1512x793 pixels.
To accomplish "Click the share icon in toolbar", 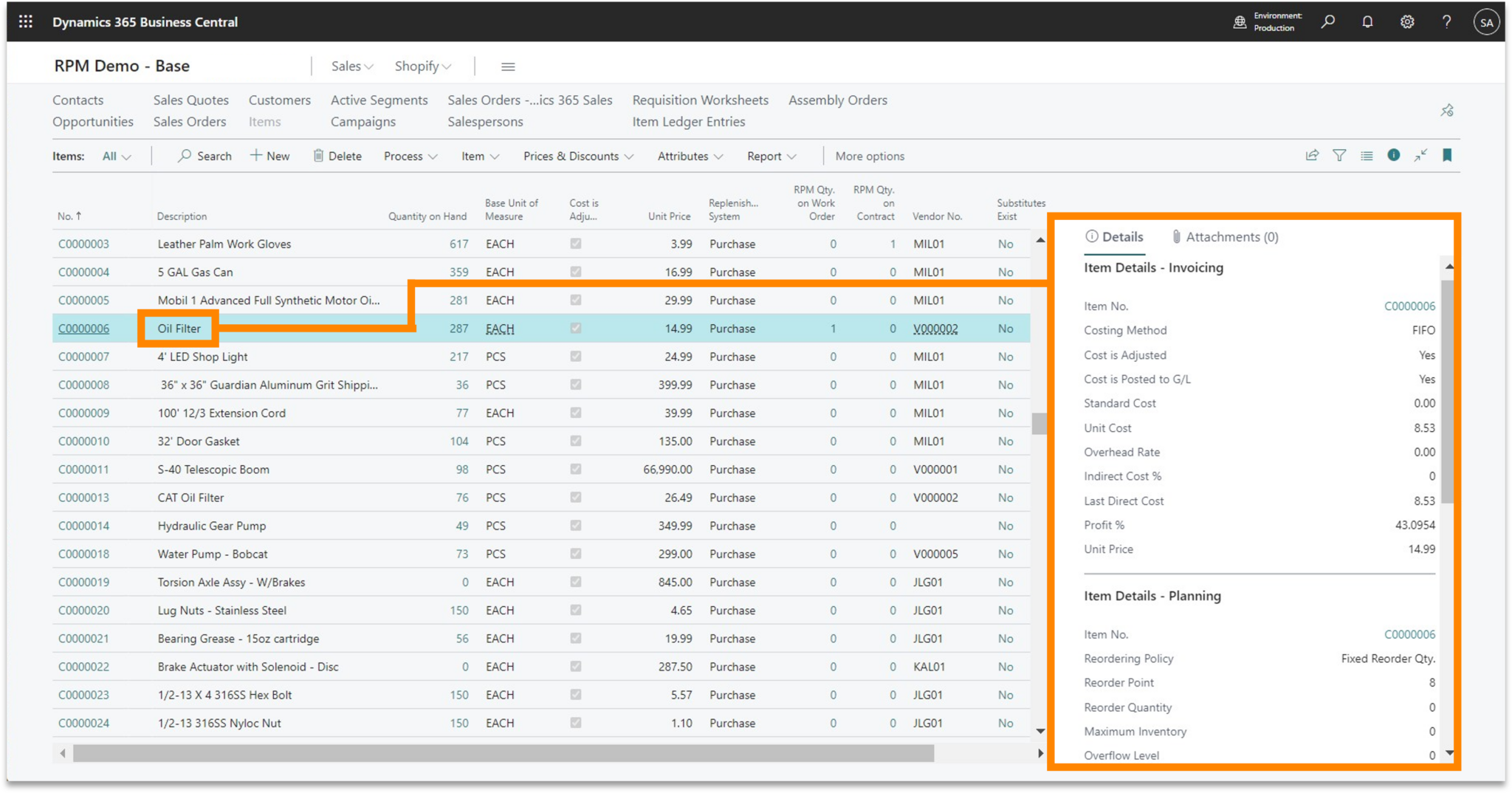I will (x=1312, y=155).
